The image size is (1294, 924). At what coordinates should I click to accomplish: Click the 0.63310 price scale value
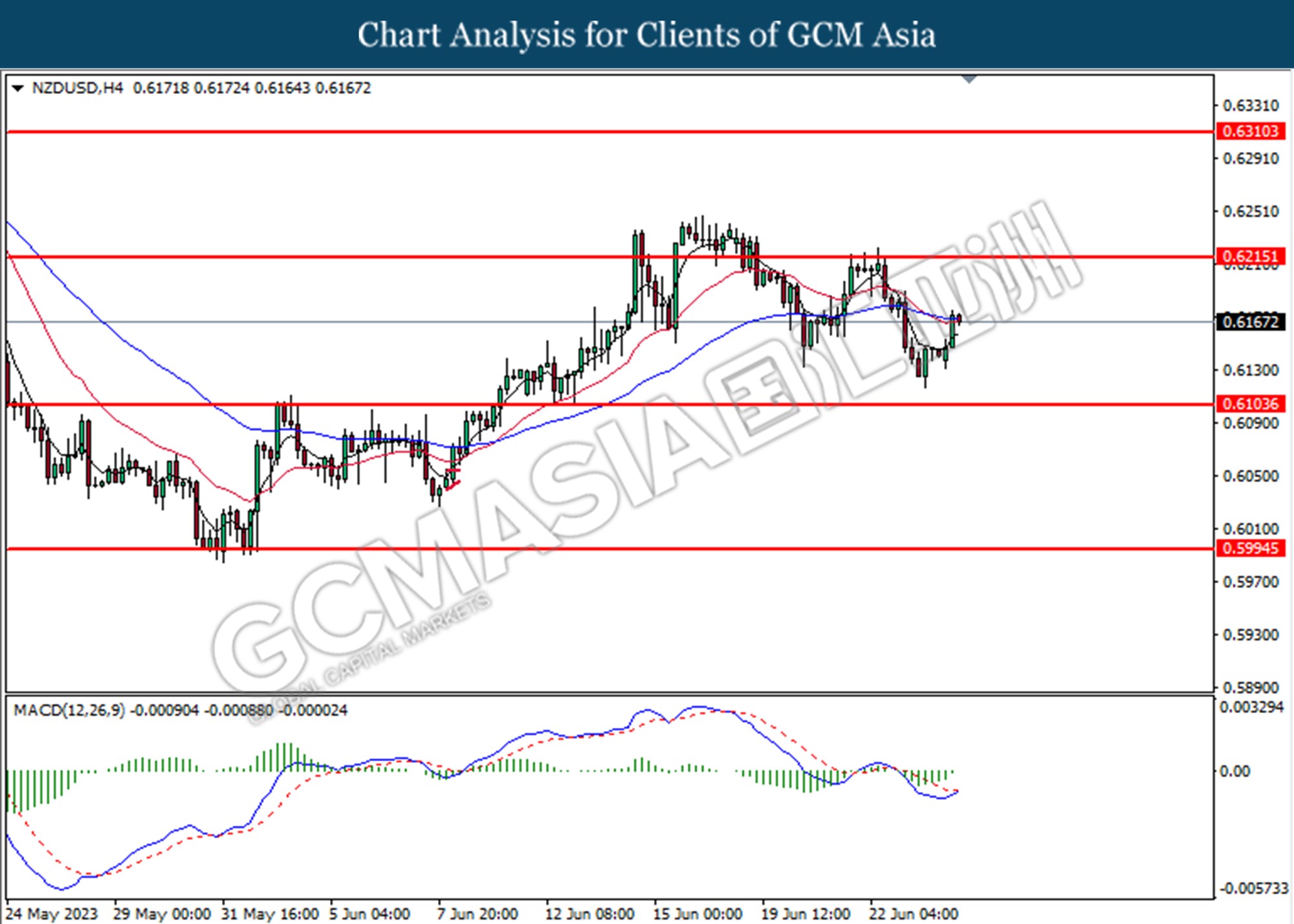(1251, 105)
